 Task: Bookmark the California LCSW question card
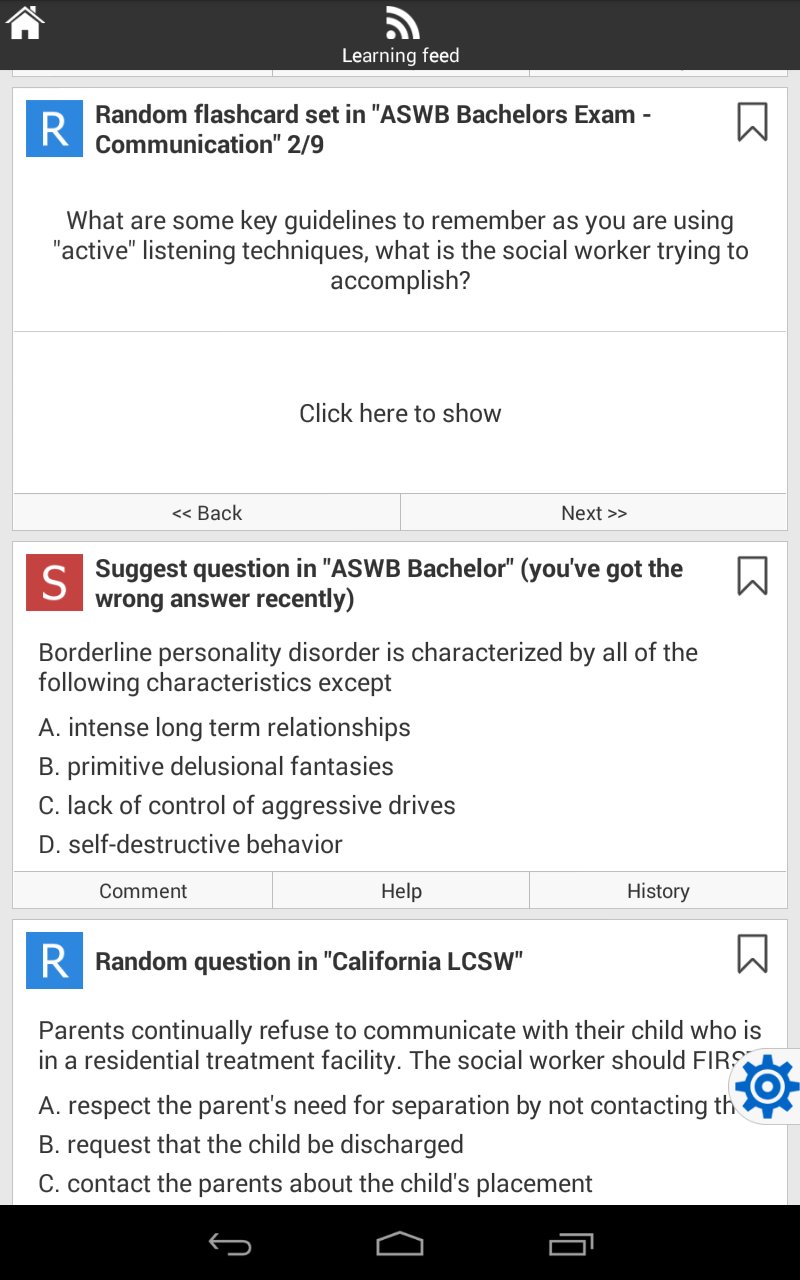tap(751, 955)
